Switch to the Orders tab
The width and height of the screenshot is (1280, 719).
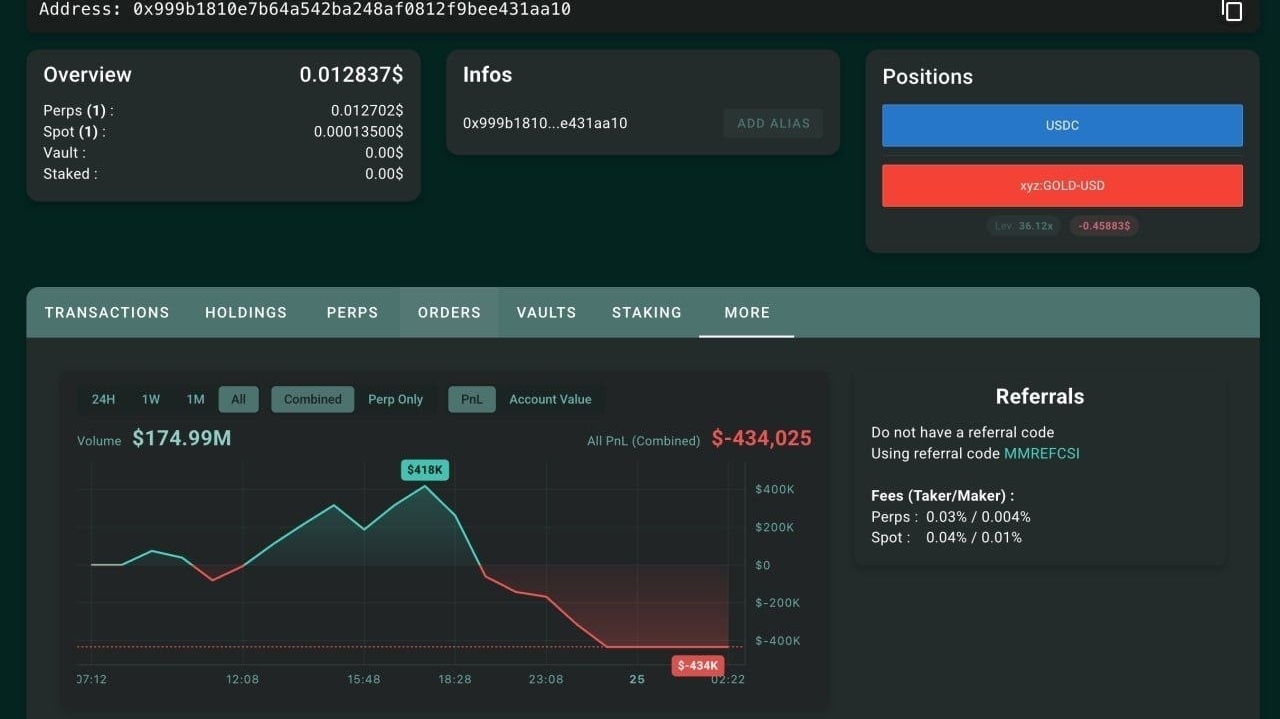pos(449,312)
